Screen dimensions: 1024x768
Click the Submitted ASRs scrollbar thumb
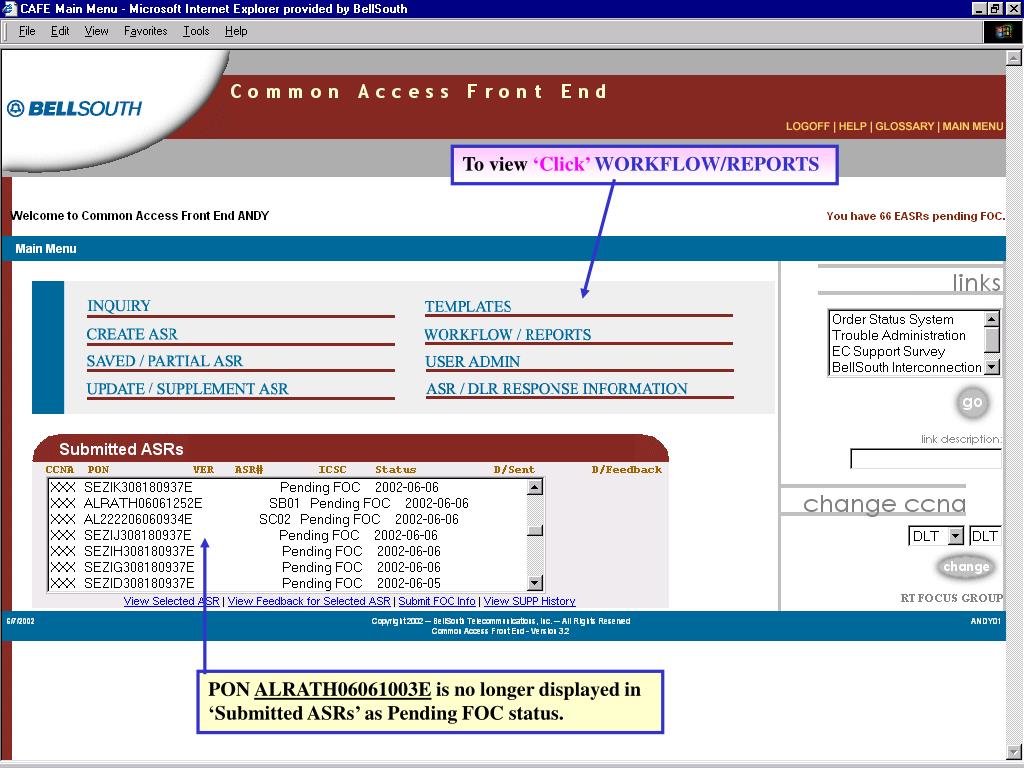(x=535, y=530)
